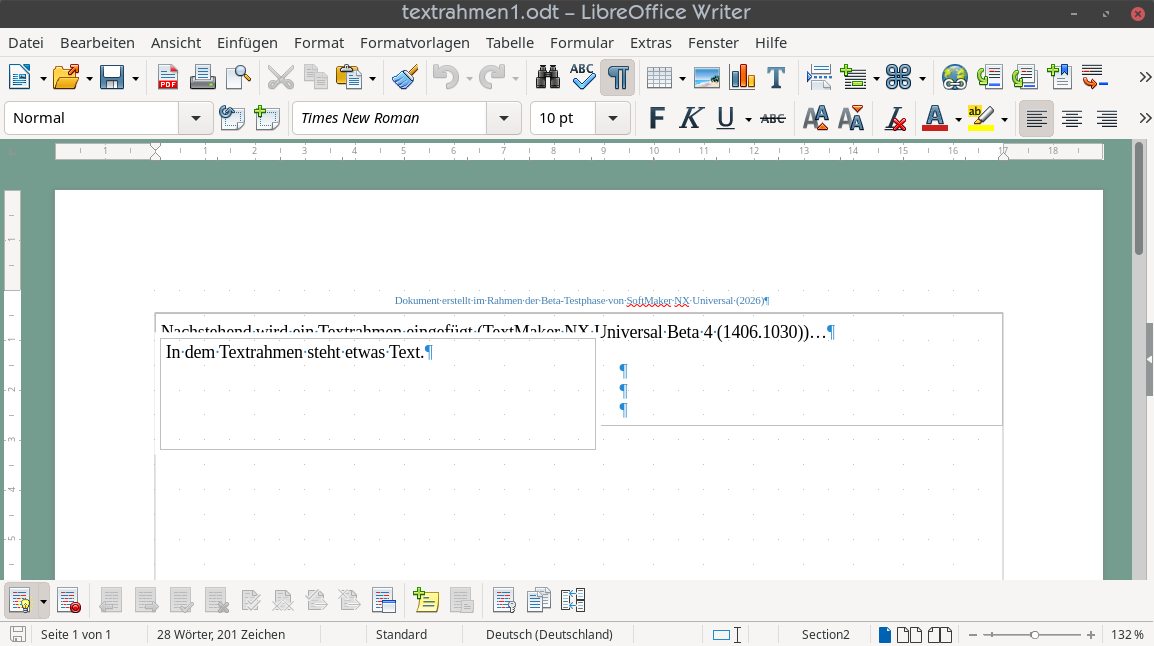Activate Clone Formatting paintbrush
The image size is (1154, 646).
point(405,77)
